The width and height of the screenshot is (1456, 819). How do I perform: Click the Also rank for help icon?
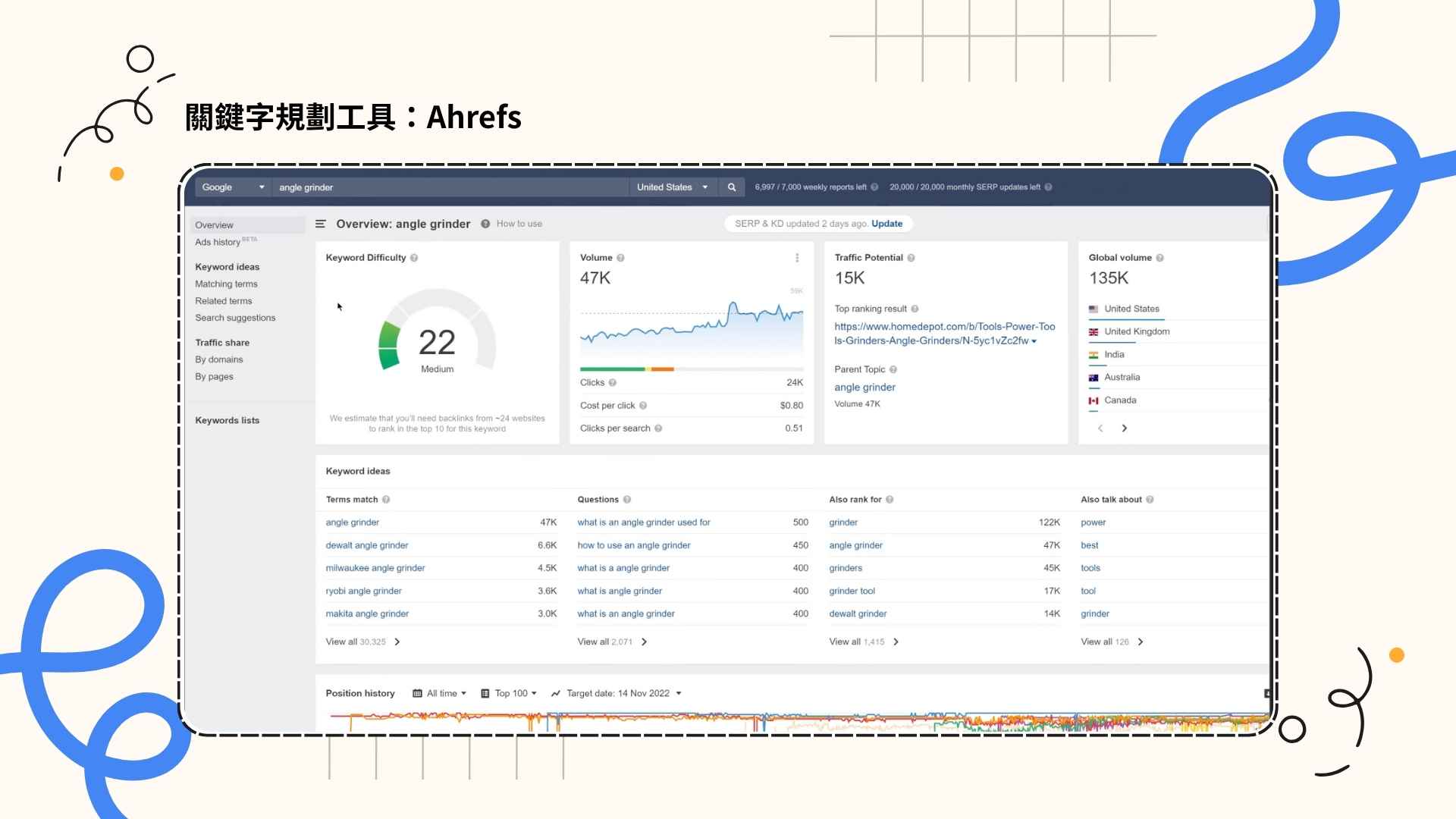[x=890, y=500]
